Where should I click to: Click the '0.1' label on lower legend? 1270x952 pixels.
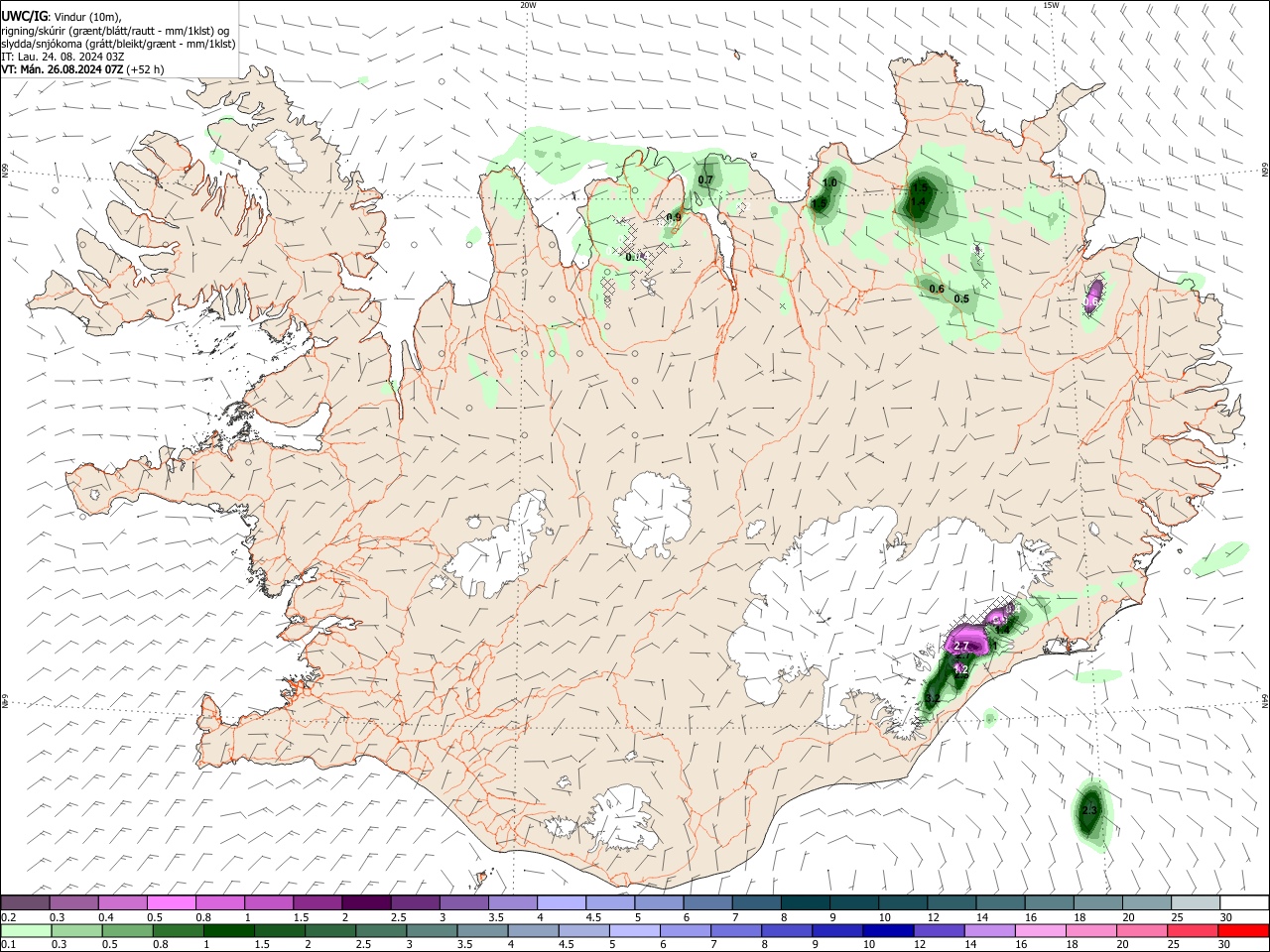[8, 944]
